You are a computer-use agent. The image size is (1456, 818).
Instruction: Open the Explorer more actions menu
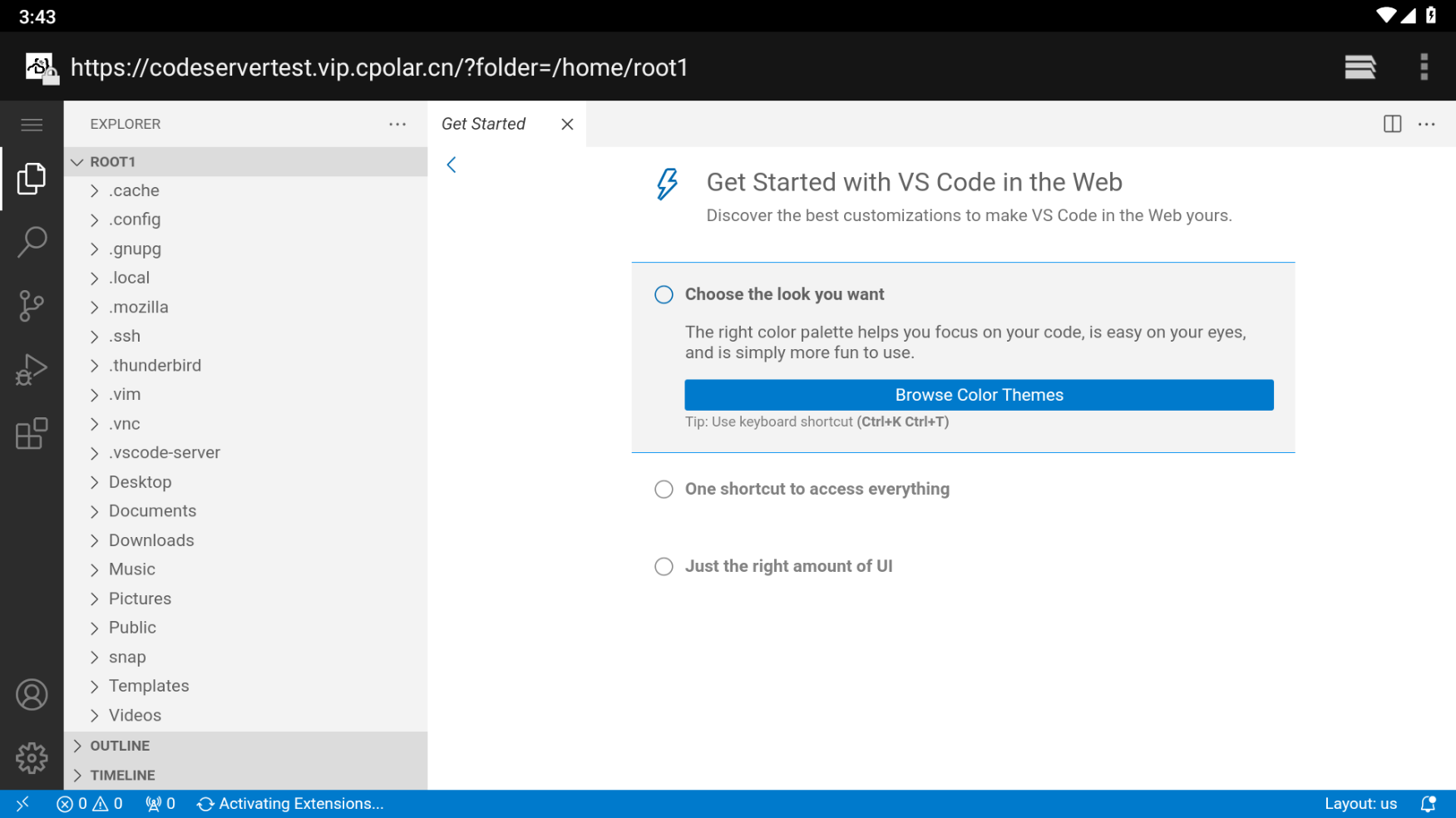(x=397, y=124)
